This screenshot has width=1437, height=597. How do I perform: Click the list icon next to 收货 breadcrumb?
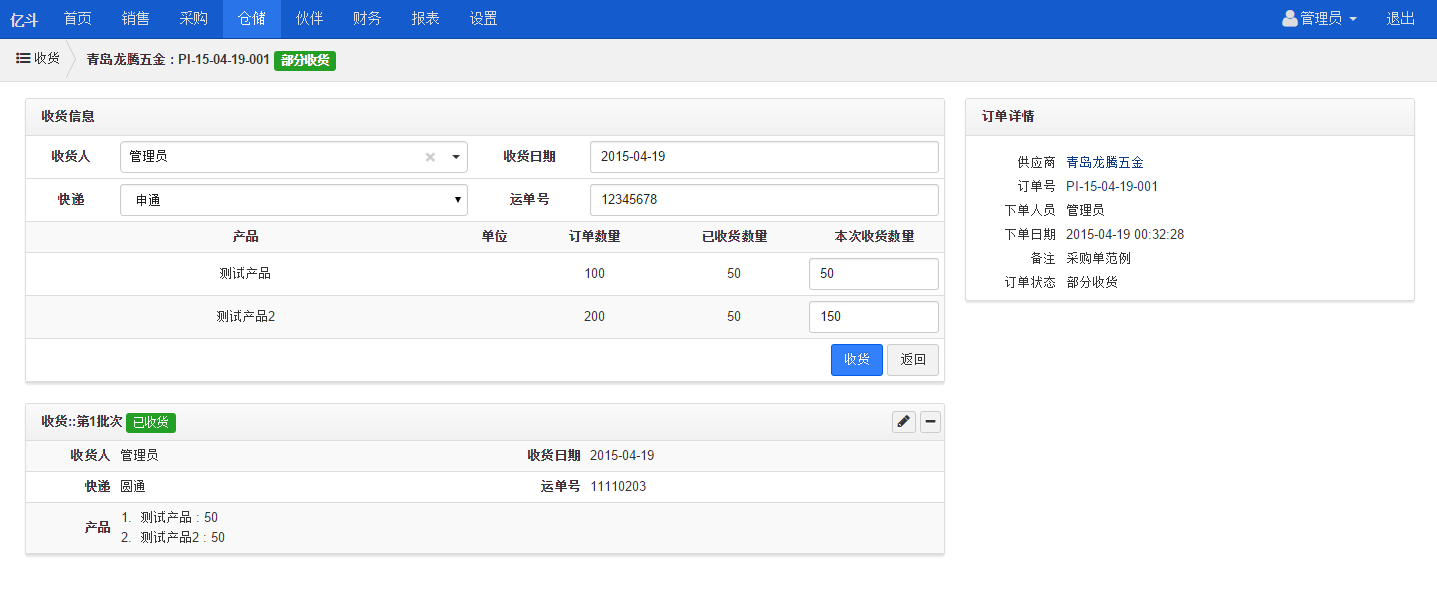click(x=23, y=59)
